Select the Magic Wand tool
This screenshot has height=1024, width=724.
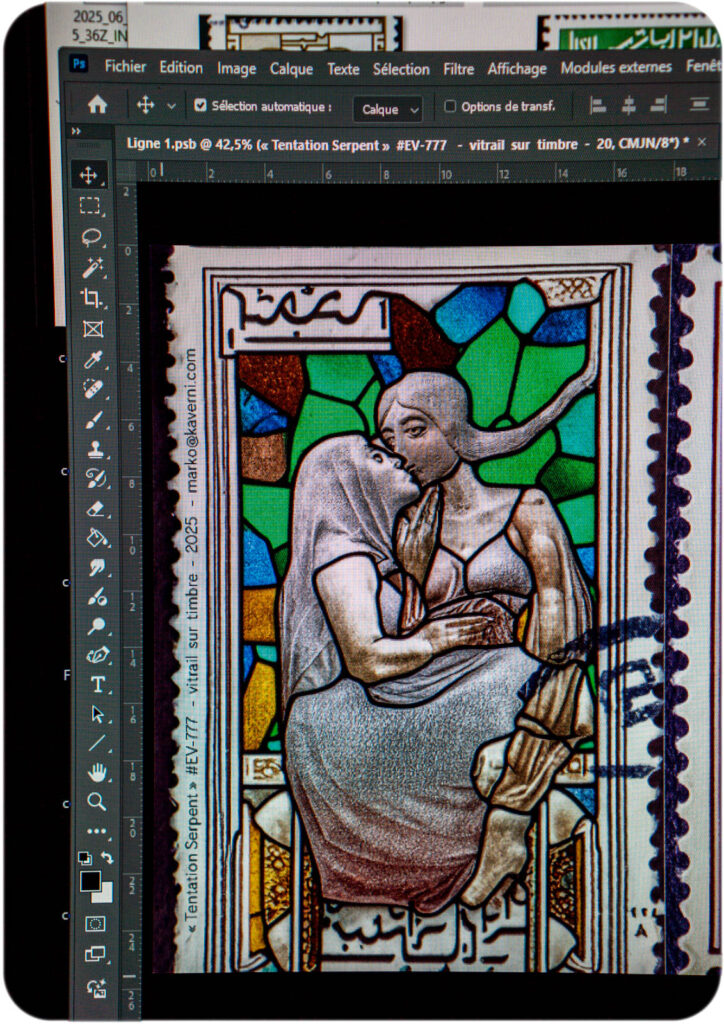coord(92,267)
